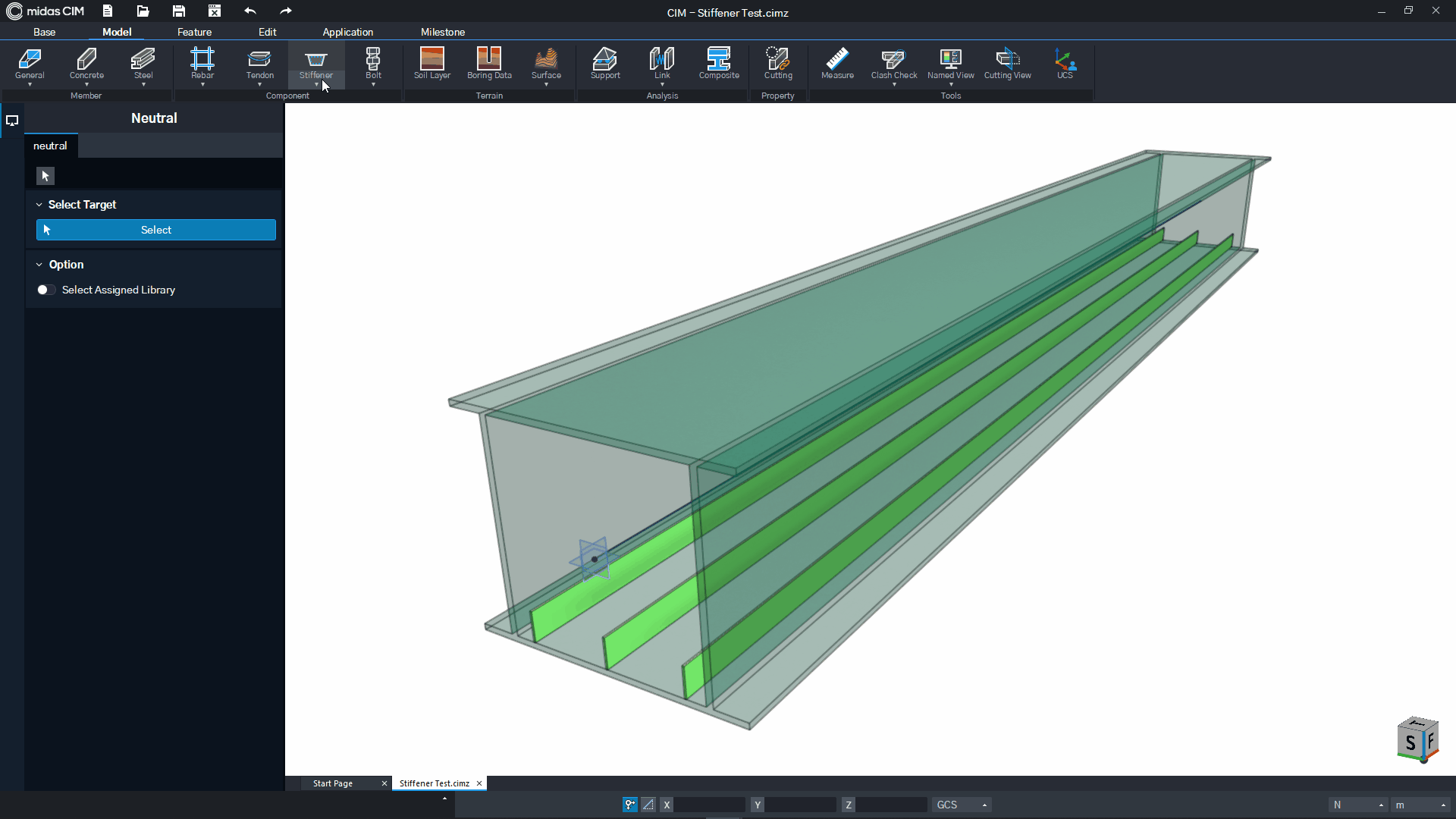
Task: Click the close-file icon in title bar
Action: 215,11
